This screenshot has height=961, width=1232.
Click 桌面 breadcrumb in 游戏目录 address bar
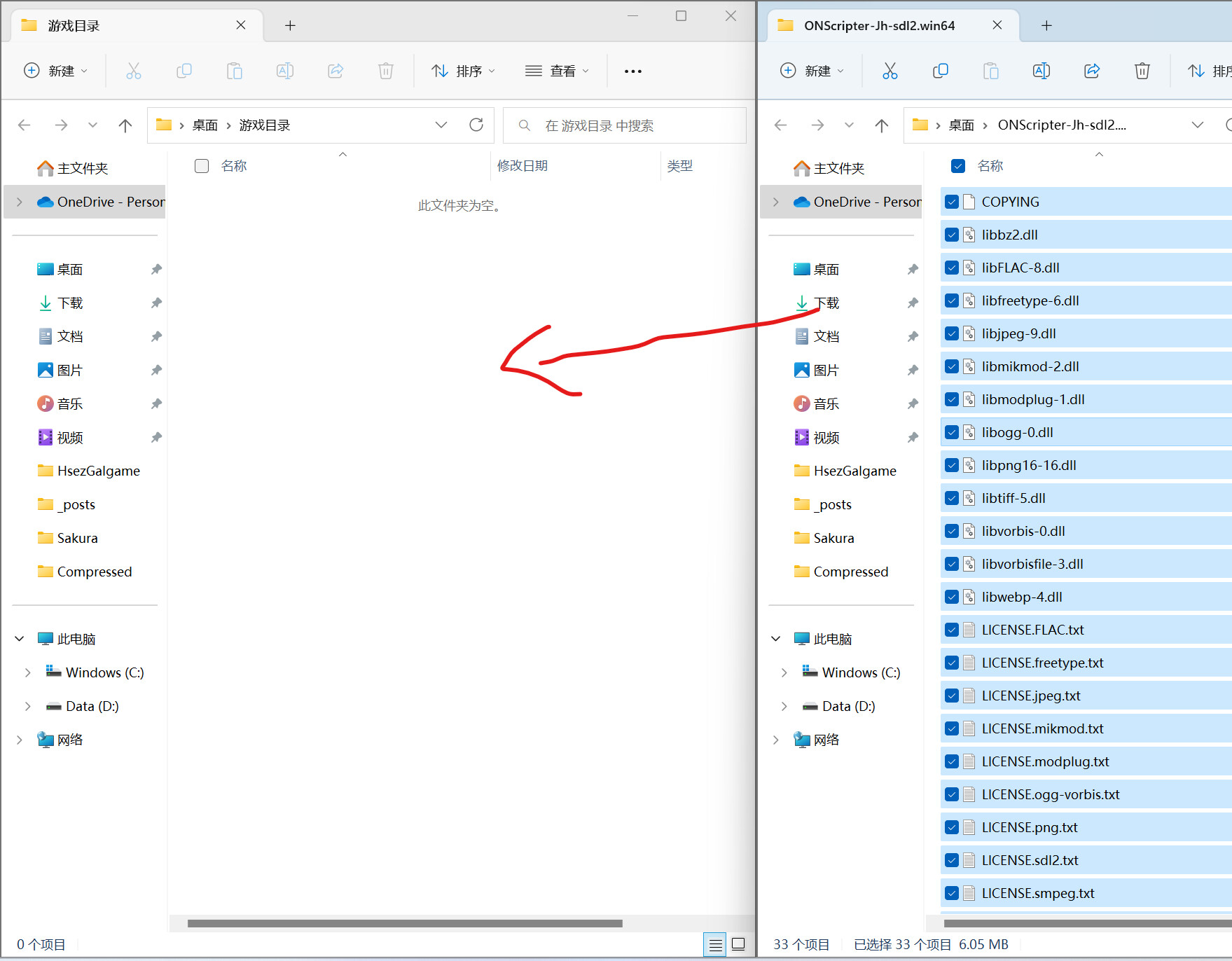205,125
